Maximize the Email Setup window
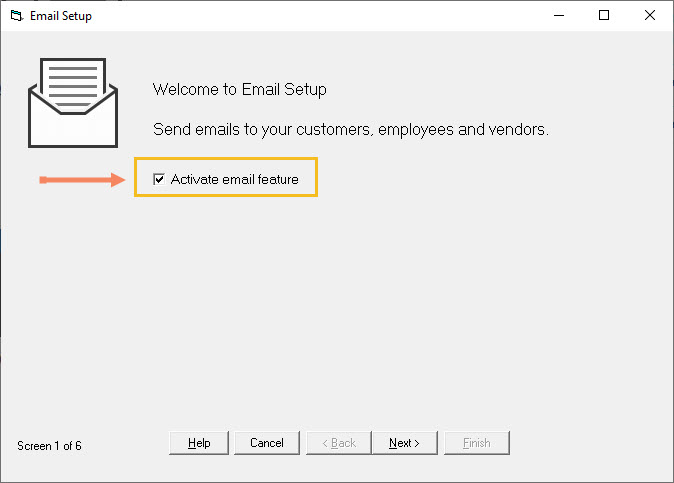This screenshot has height=483, width=674. pyautogui.click(x=604, y=16)
